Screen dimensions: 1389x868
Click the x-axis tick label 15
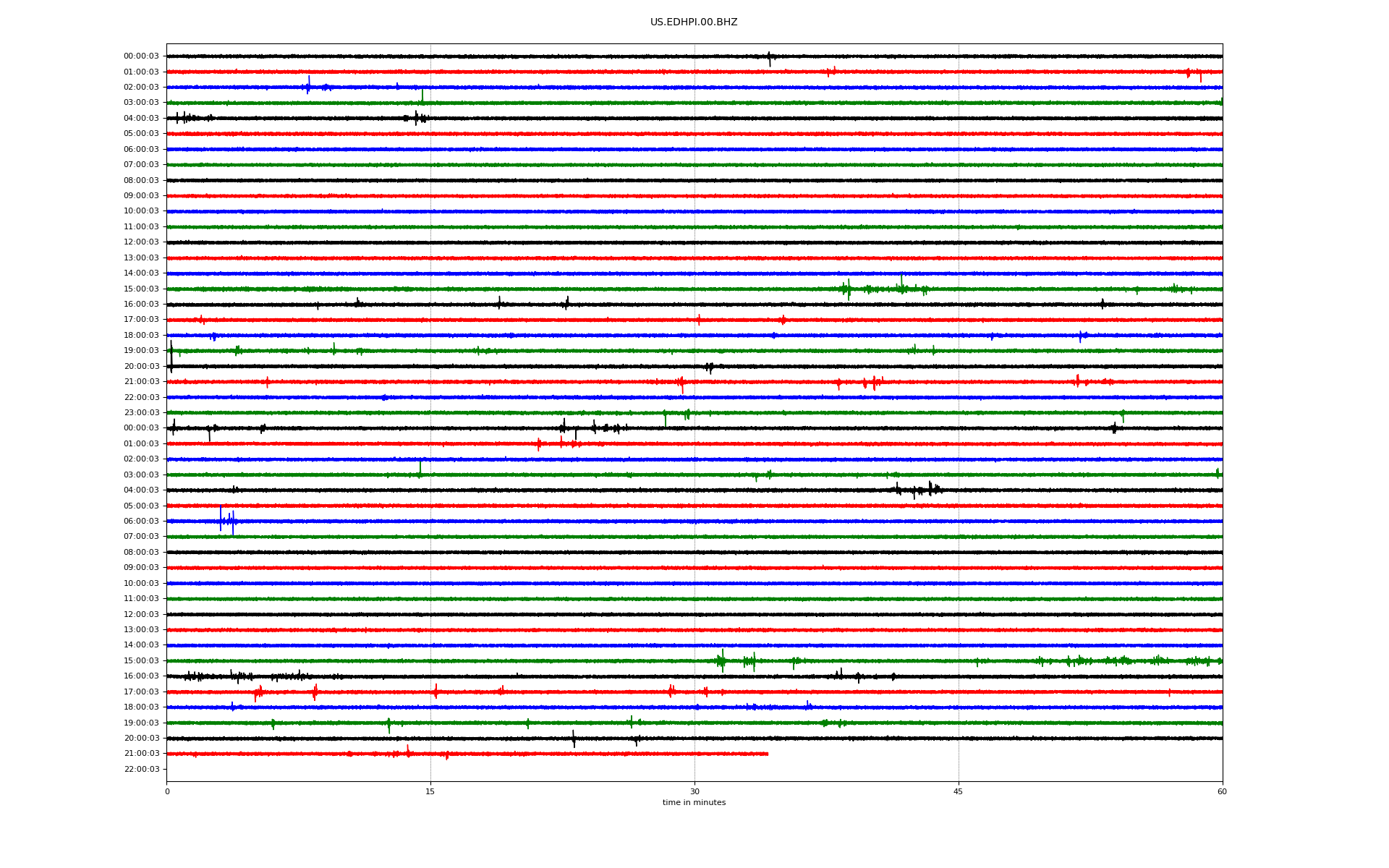tap(430, 792)
